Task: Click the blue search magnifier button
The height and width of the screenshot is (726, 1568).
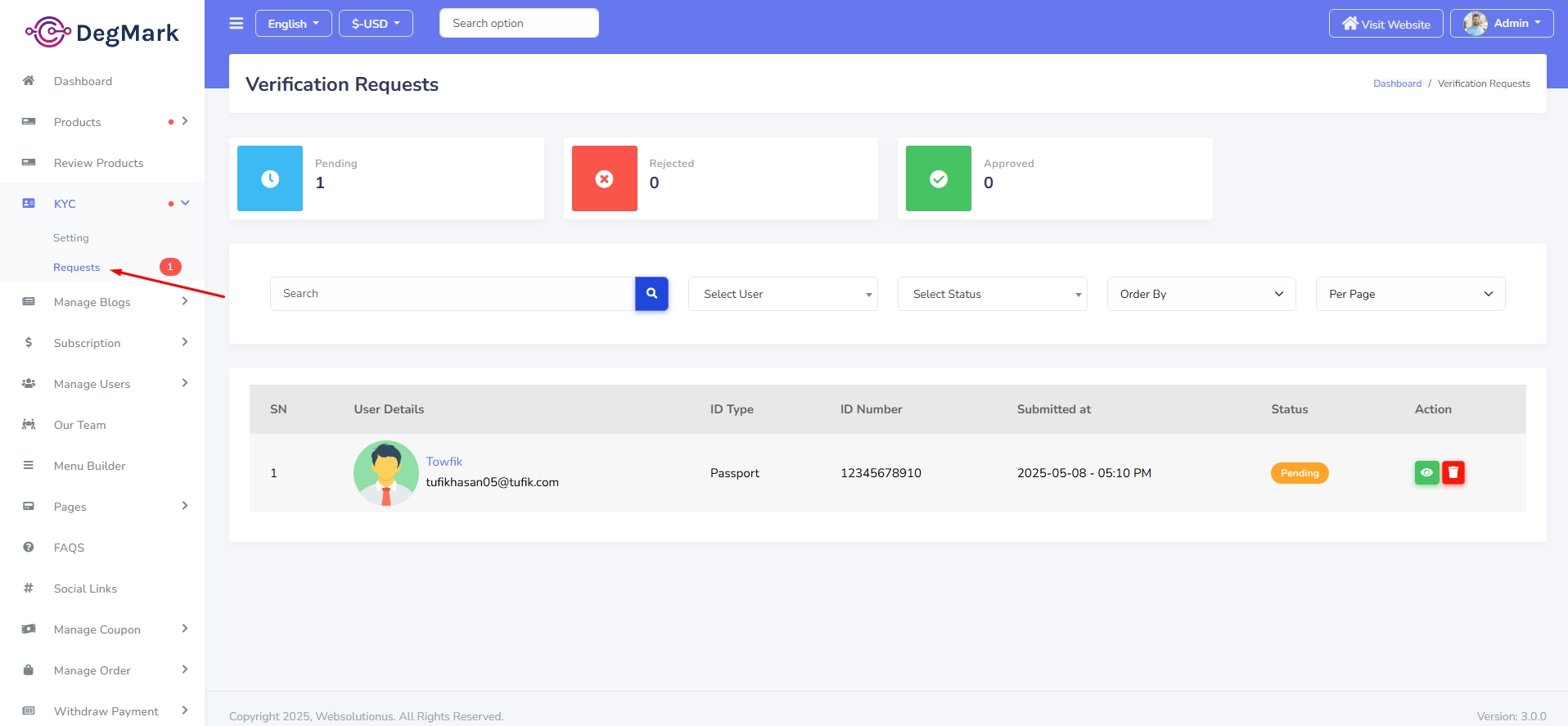Action: [651, 293]
